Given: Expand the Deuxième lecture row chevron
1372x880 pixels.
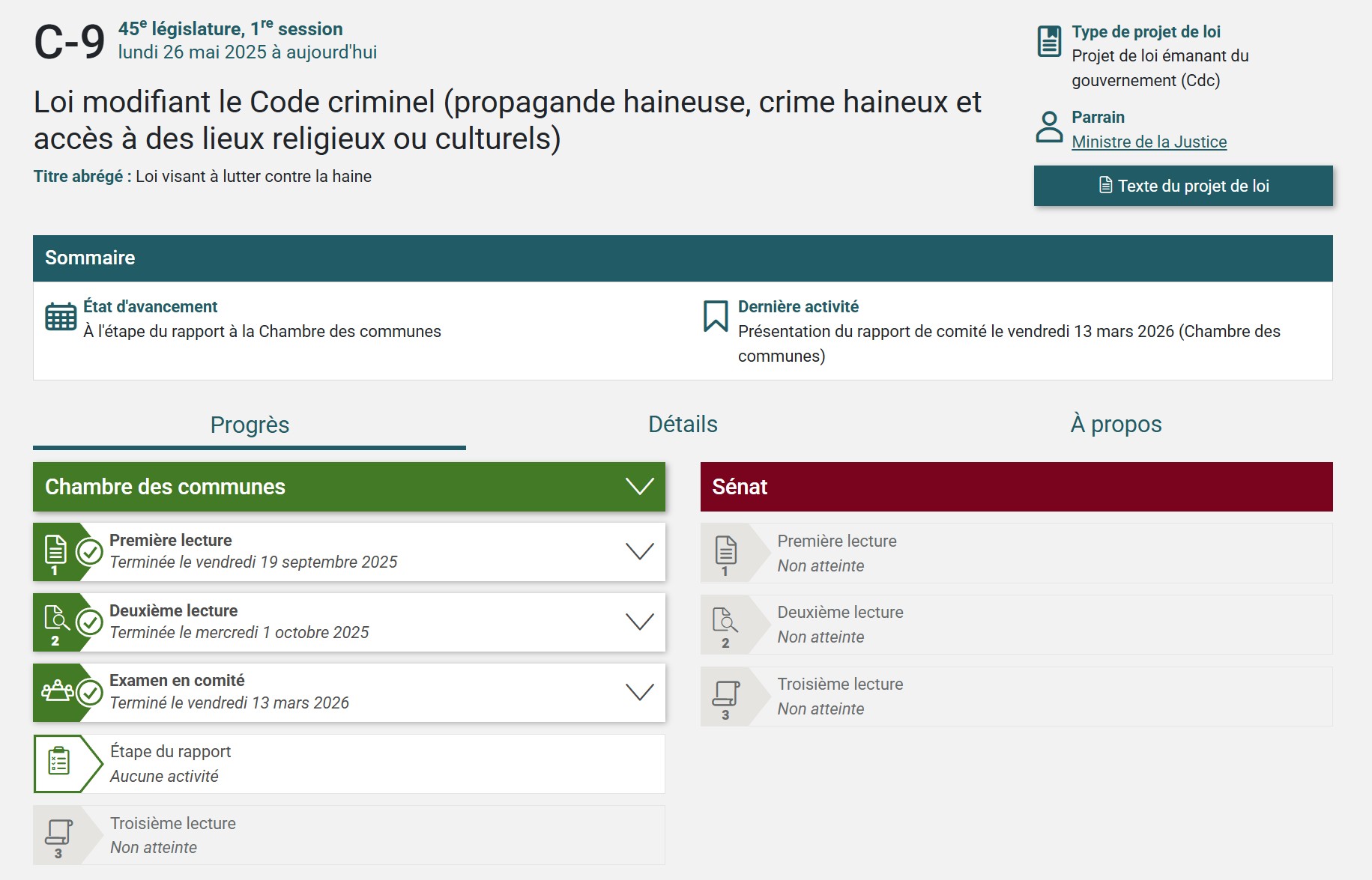Looking at the screenshot, I should click(639, 622).
